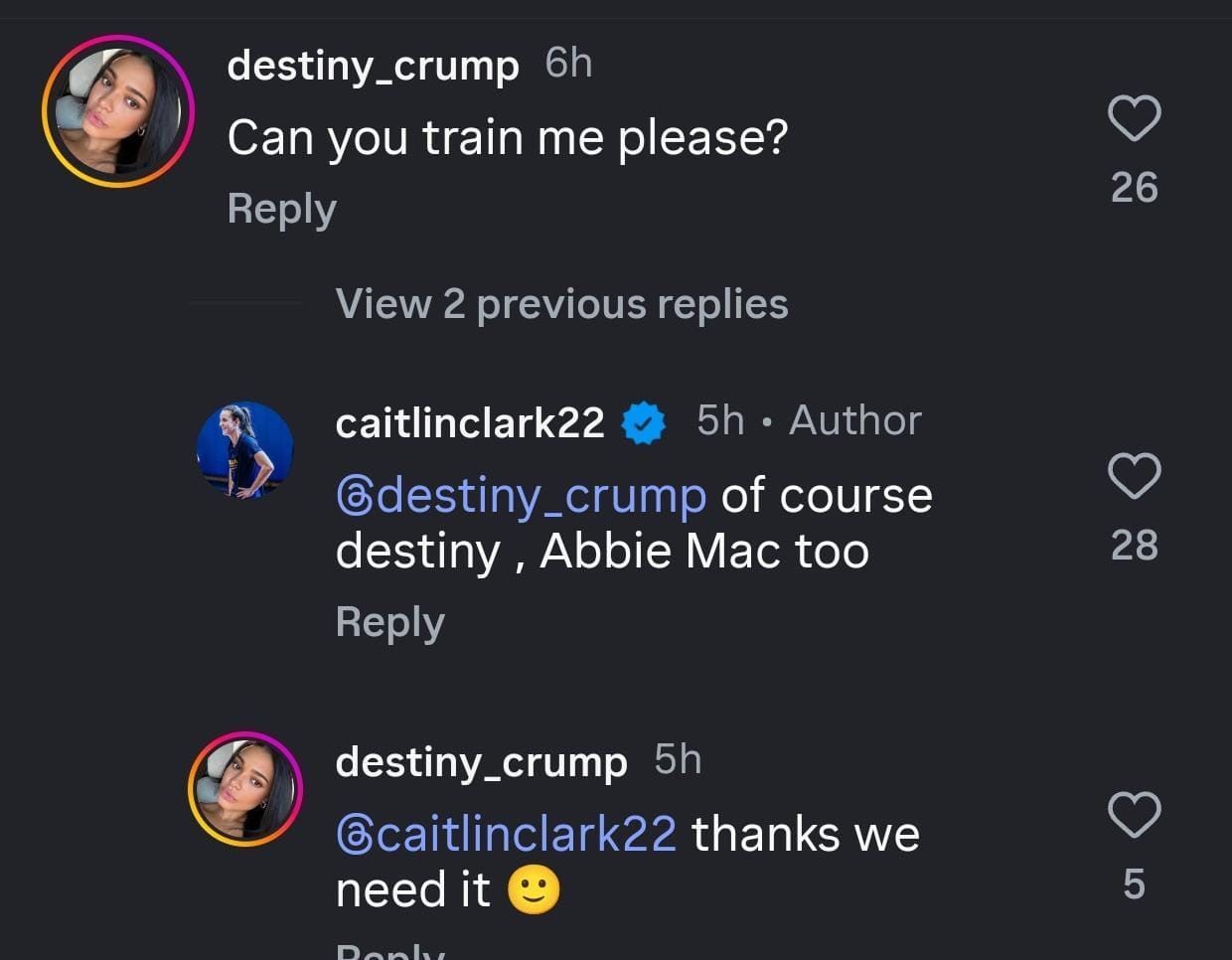Viewport: 1232px width, 960px height.
Task: Like the "Can you train me please?" comment
Action: coord(1134,118)
